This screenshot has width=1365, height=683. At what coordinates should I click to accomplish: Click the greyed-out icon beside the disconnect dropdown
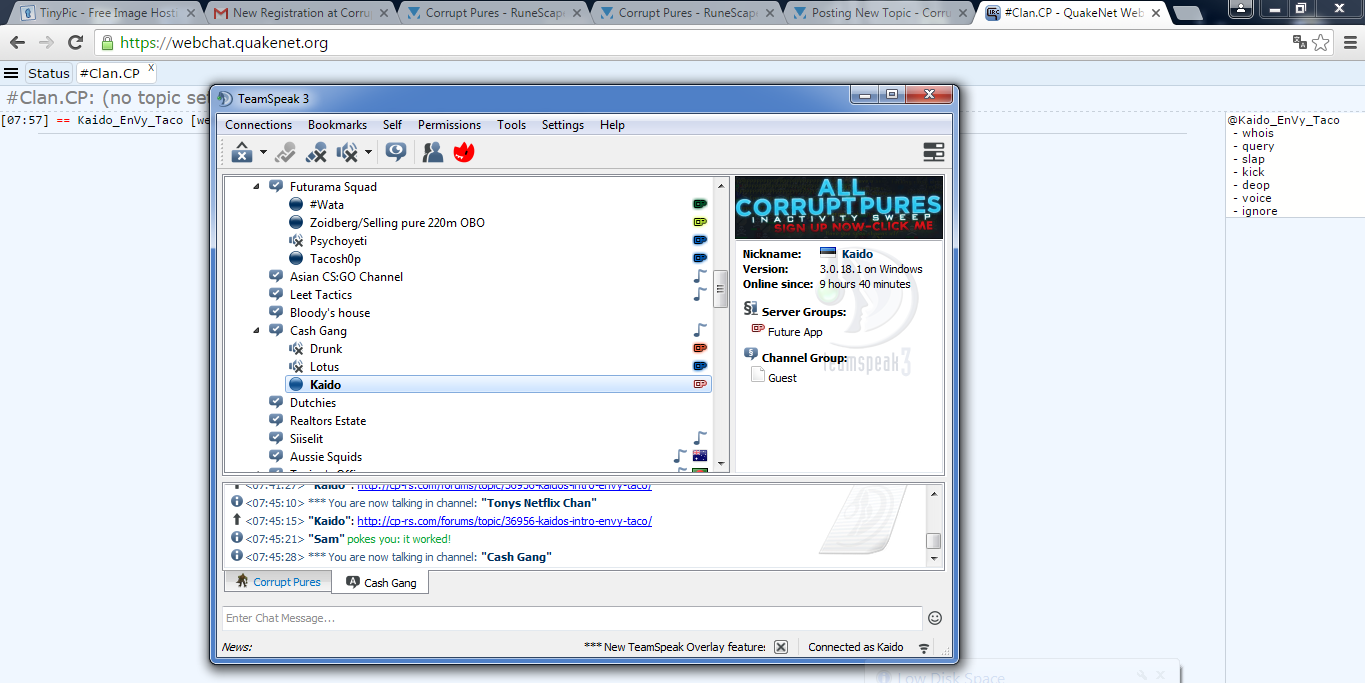pos(285,152)
